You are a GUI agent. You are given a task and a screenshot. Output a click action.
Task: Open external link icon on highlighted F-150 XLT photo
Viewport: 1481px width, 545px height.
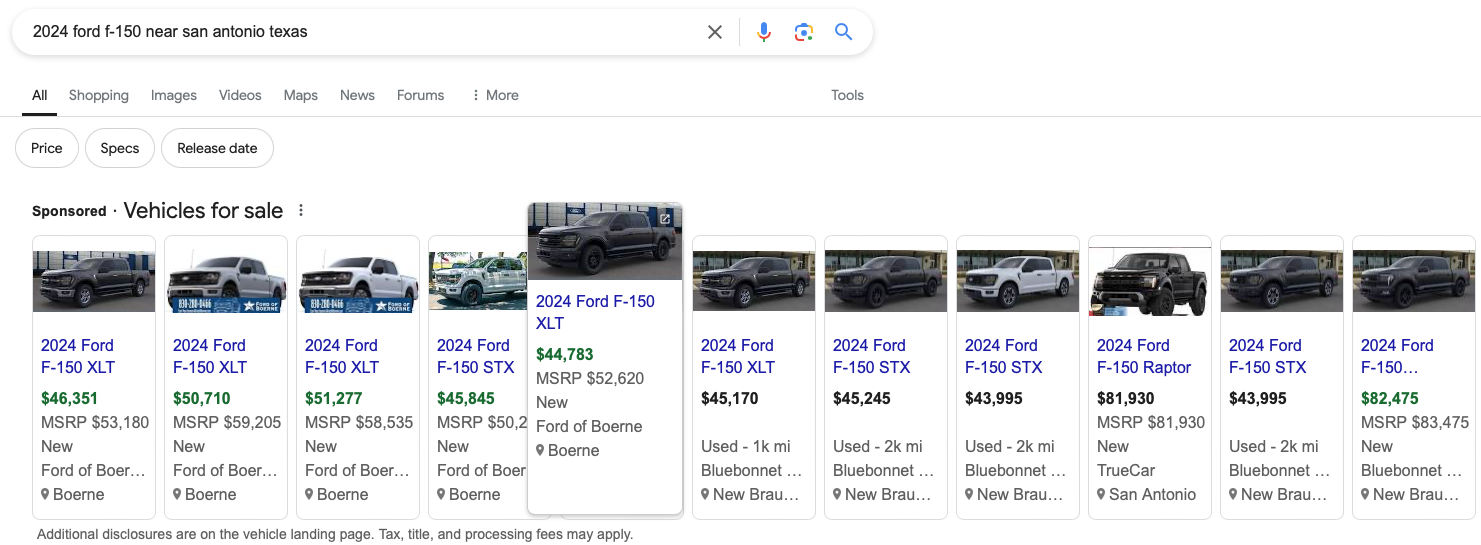pyautogui.click(x=665, y=219)
